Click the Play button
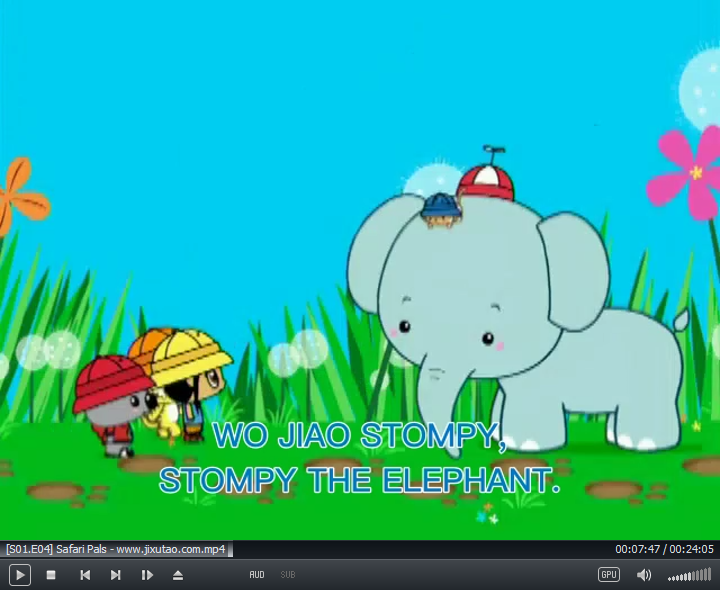The height and width of the screenshot is (590, 720). tap(20, 575)
